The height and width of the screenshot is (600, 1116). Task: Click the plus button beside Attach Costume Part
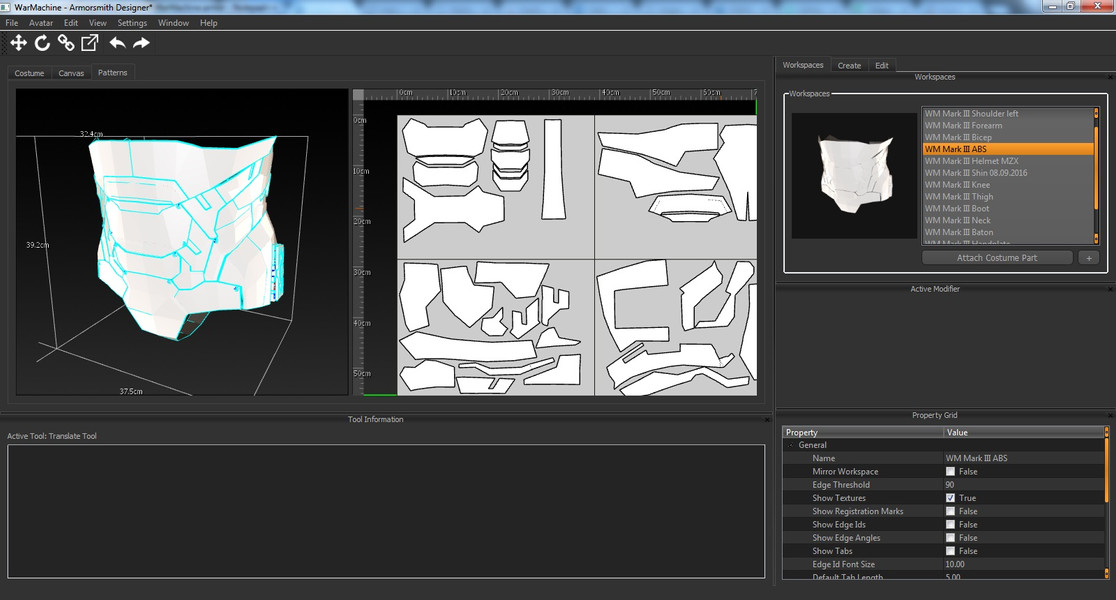[1089, 257]
